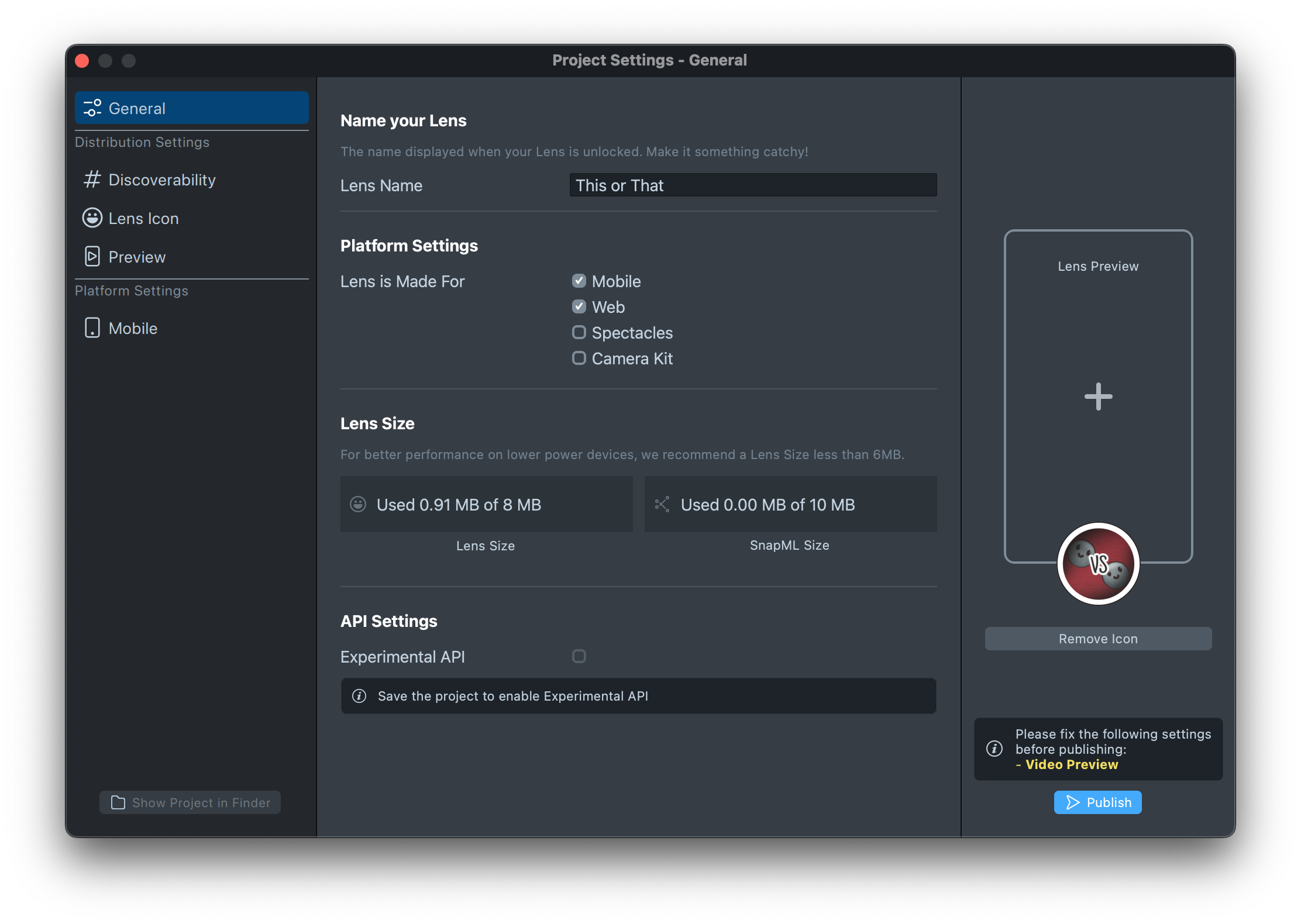Uncheck the Mobile platform checkbox
Viewport: 1301px width, 924px height.
point(579,281)
